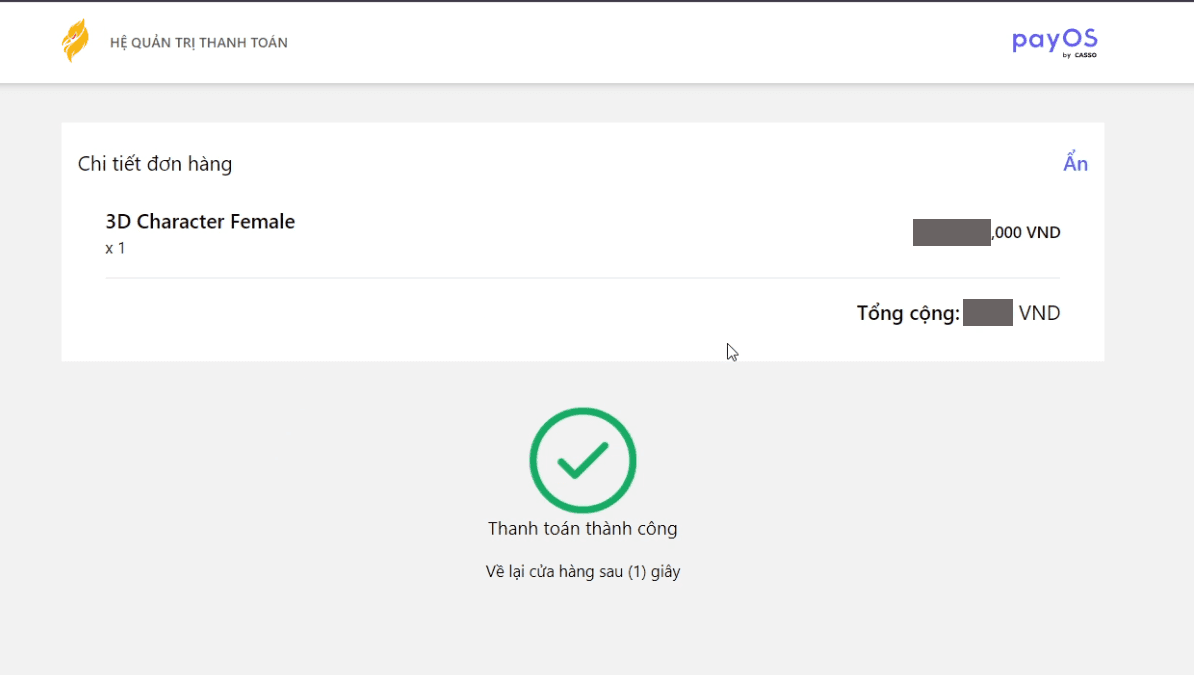The width and height of the screenshot is (1194, 675).
Task: Select the 3D Character Female item name
Action: point(200,222)
